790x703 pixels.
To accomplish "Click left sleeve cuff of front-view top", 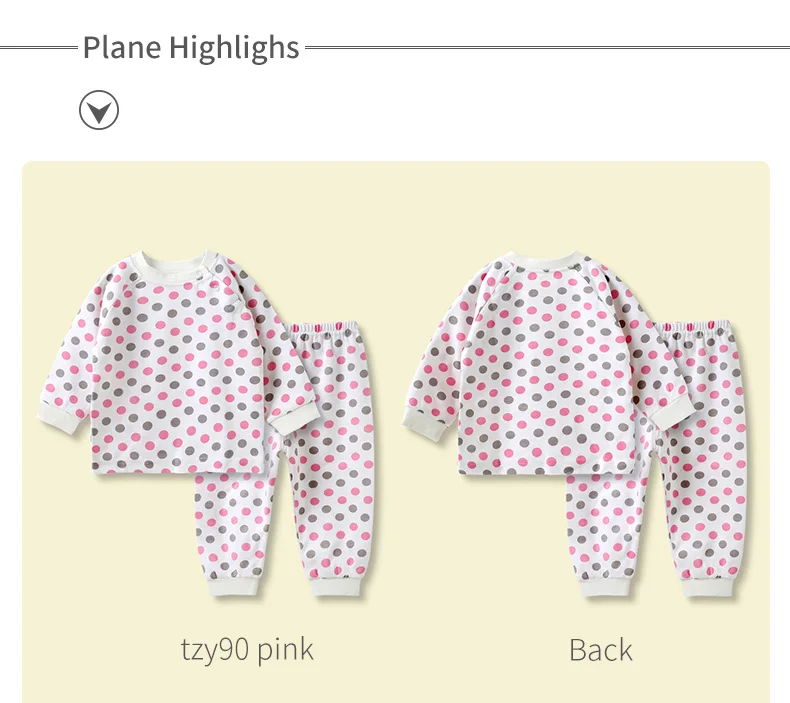I will [x=61, y=418].
